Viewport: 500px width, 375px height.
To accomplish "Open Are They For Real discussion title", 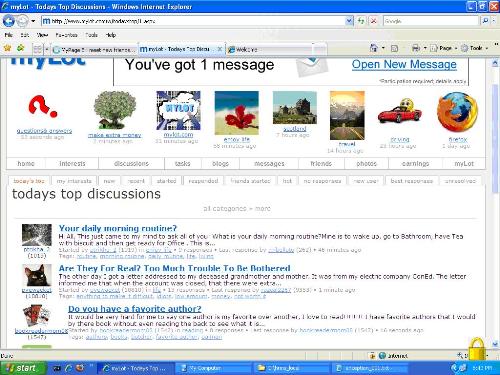I will click(174, 268).
